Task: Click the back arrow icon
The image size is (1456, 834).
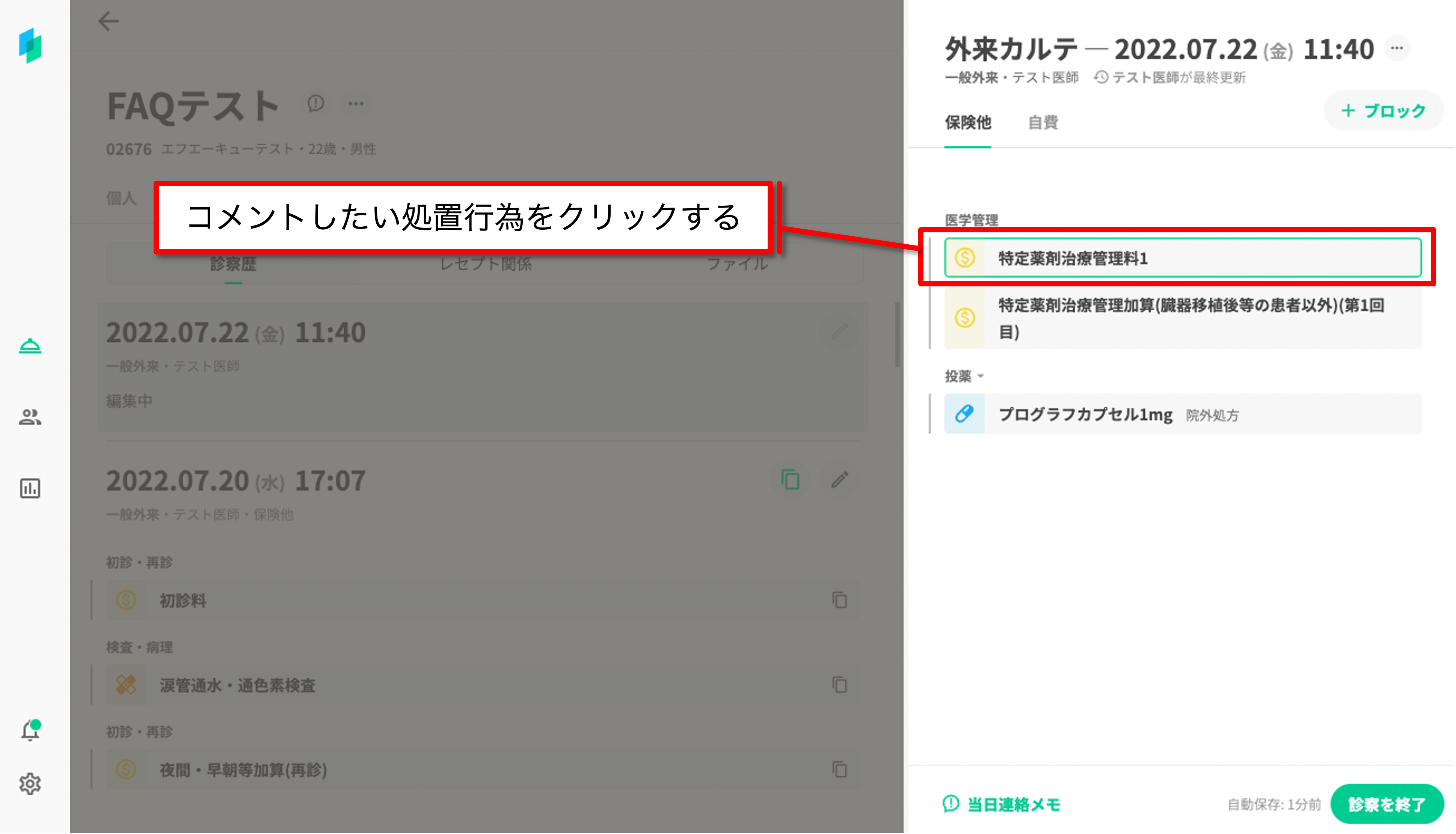Action: point(108,22)
